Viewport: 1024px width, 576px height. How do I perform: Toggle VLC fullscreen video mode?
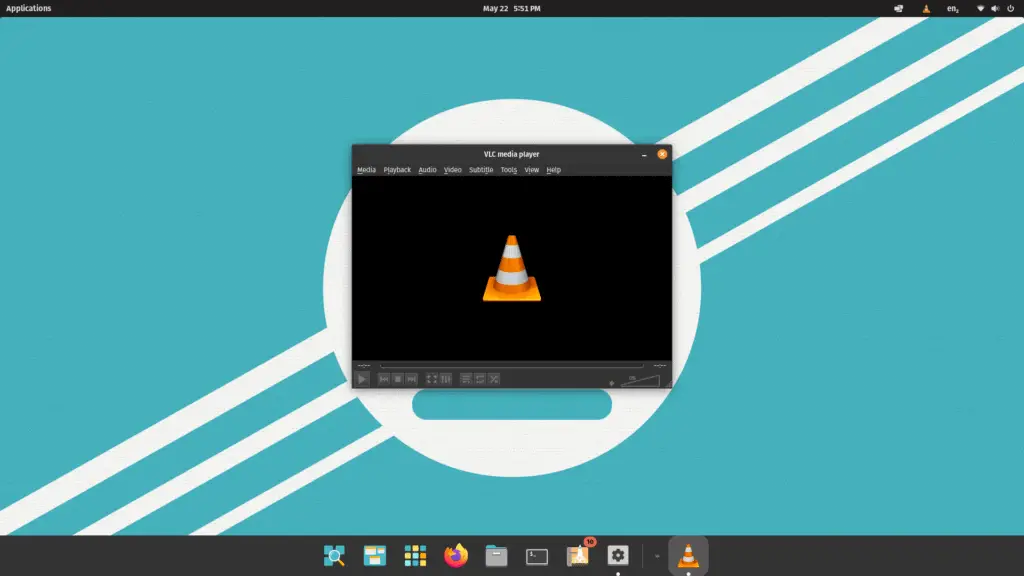(432, 379)
